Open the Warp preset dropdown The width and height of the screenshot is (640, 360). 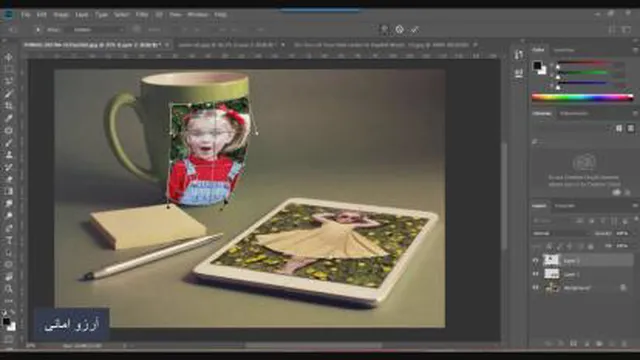(x=98, y=30)
